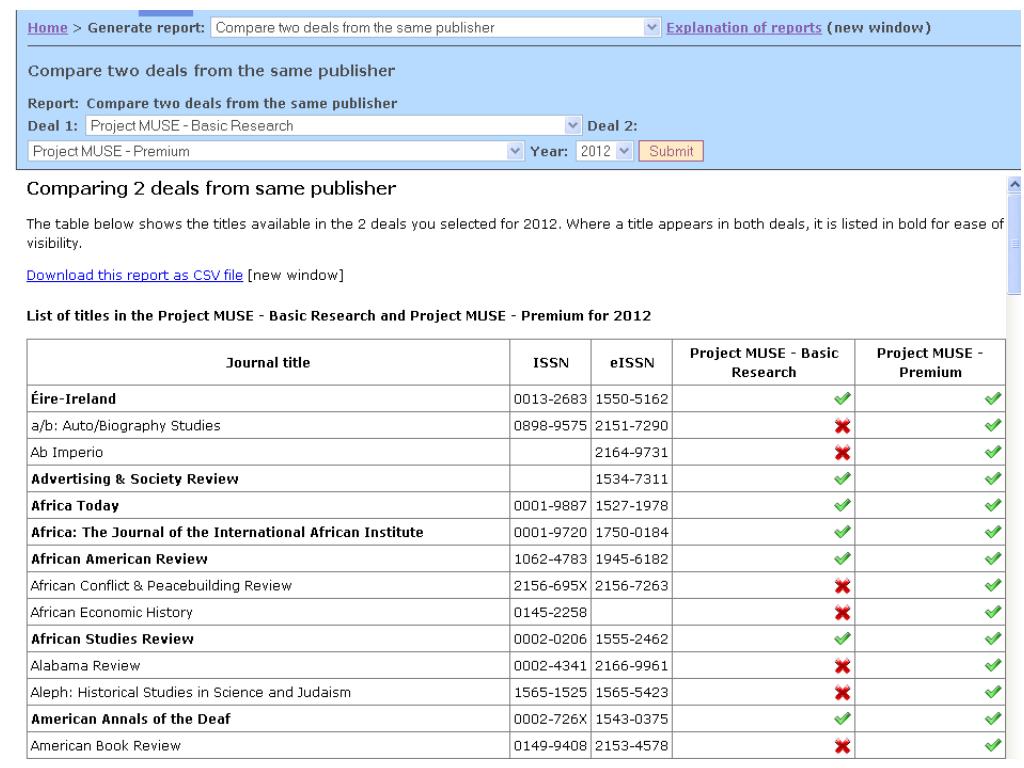Select the African Studies Review title

(112, 639)
